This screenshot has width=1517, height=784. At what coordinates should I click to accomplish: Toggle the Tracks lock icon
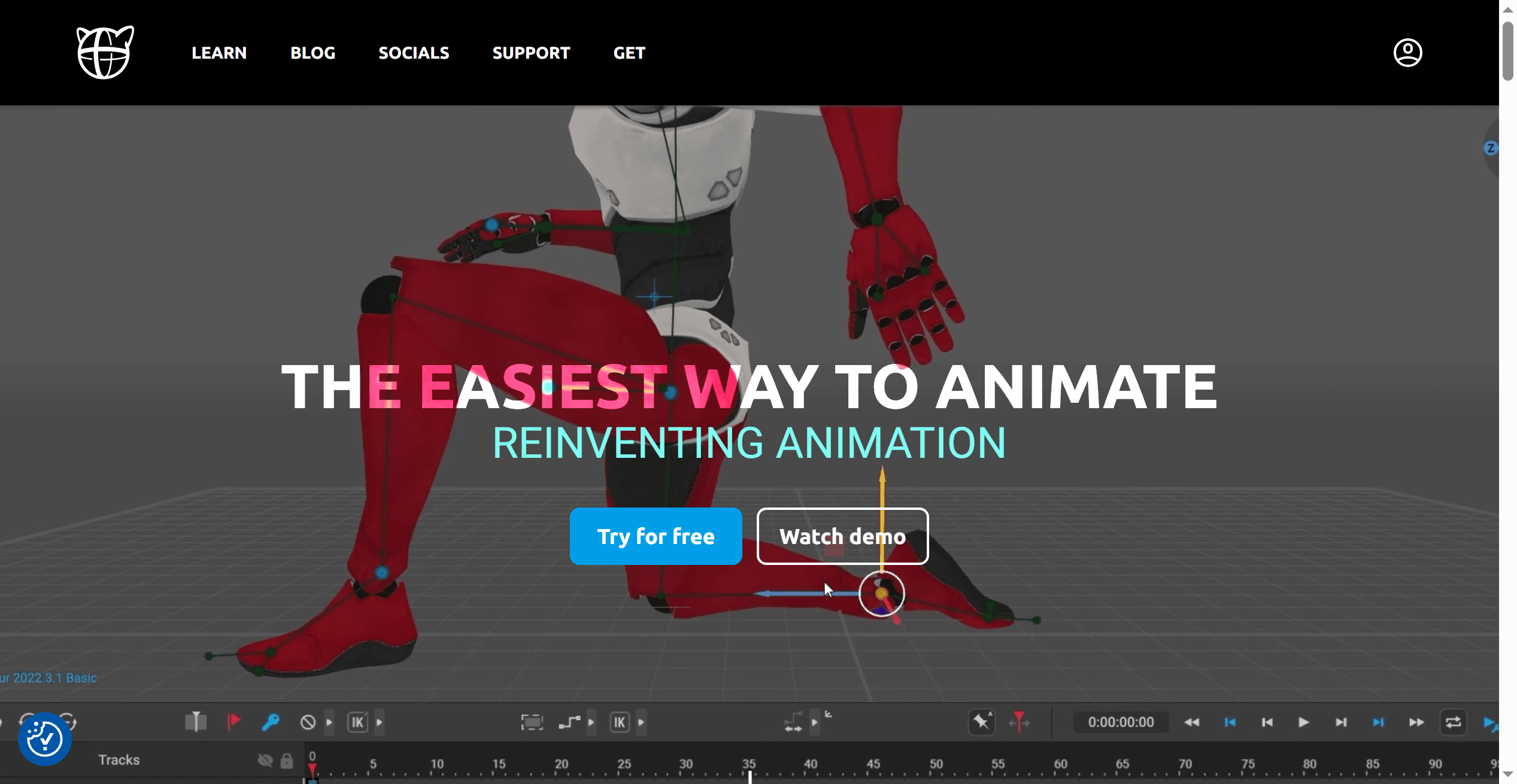[287, 760]
